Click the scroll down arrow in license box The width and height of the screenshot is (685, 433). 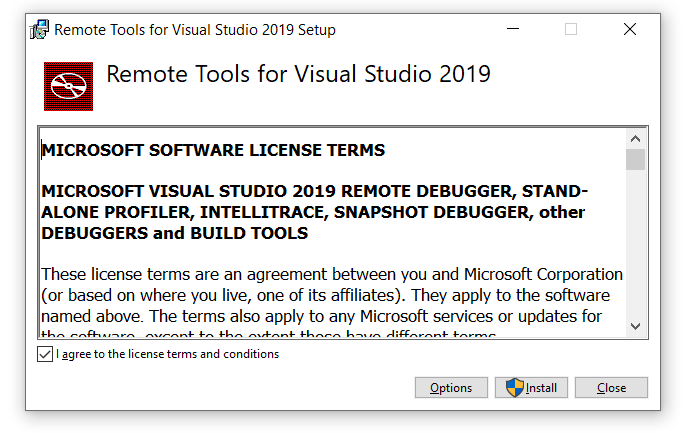click(636, 326)
